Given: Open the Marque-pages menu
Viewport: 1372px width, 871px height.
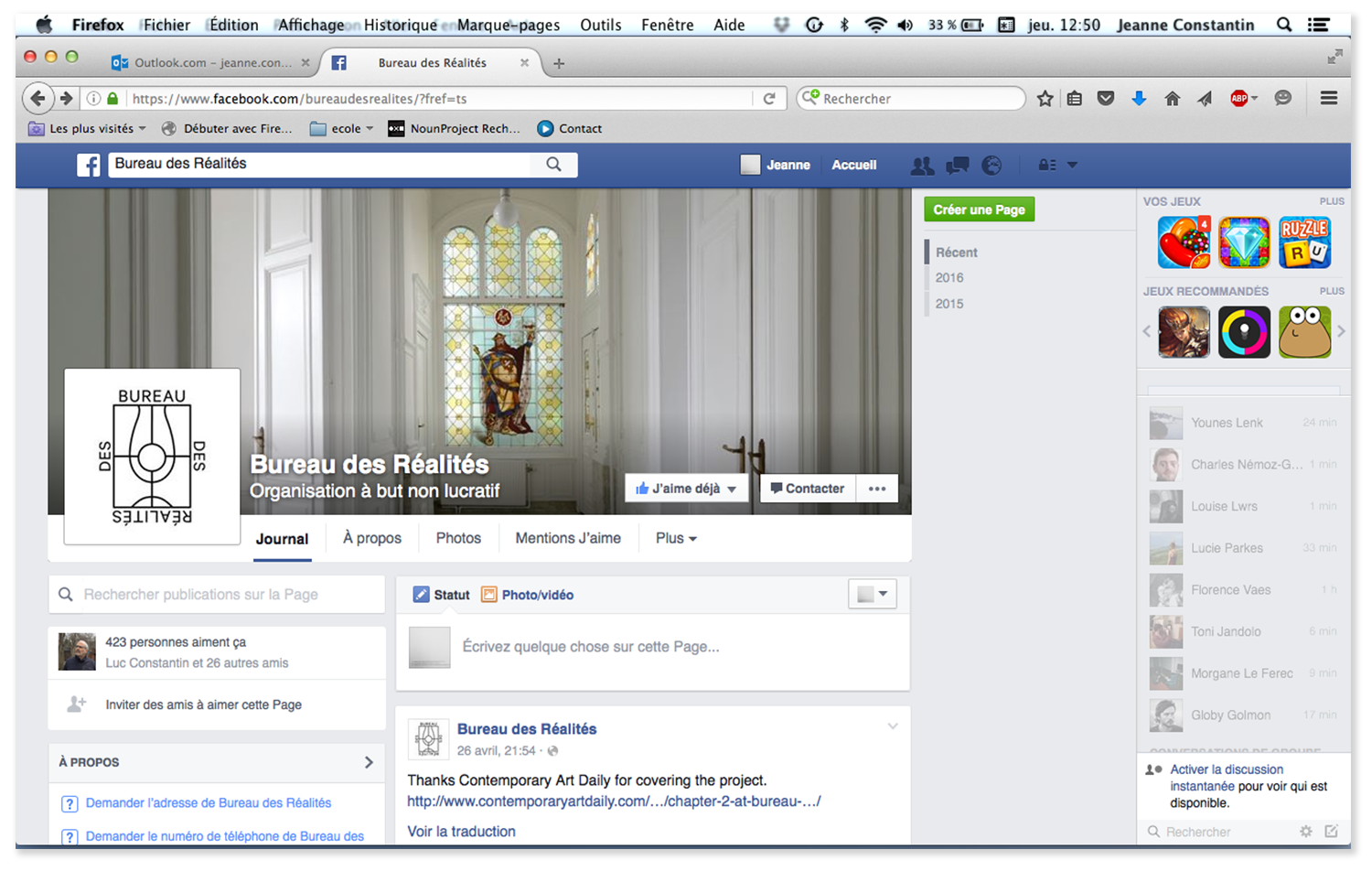Looking at the screenshot, I should tap(509, 25).
